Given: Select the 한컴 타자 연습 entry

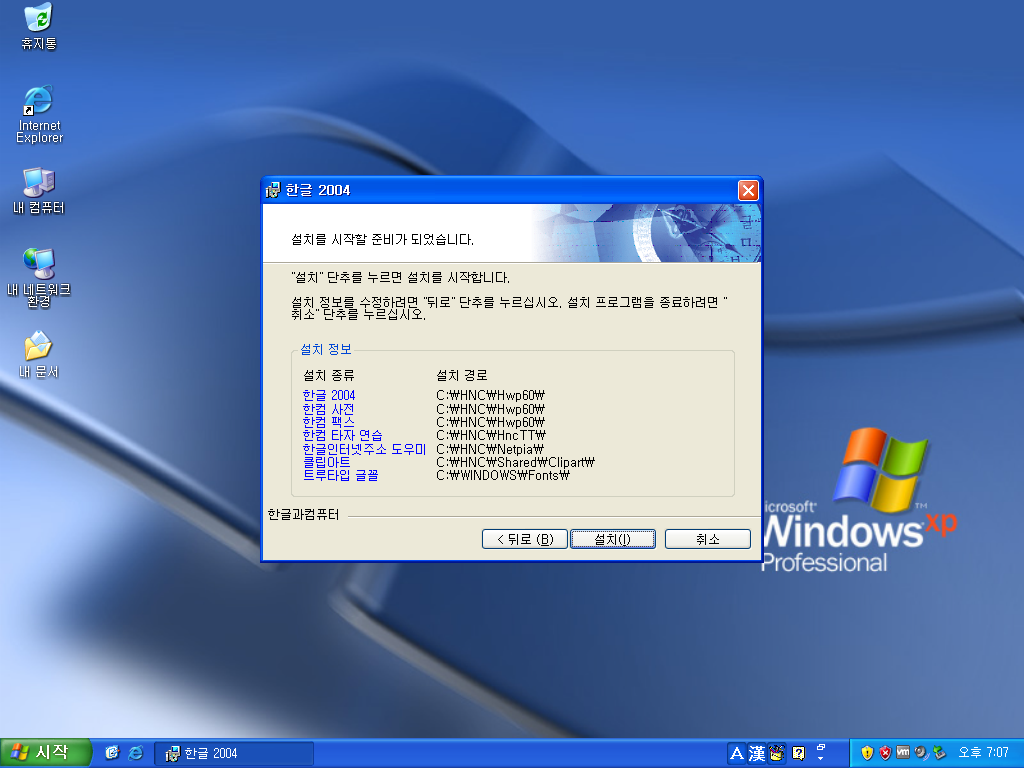Looking at the screenshot, I should tap(342, 435).
